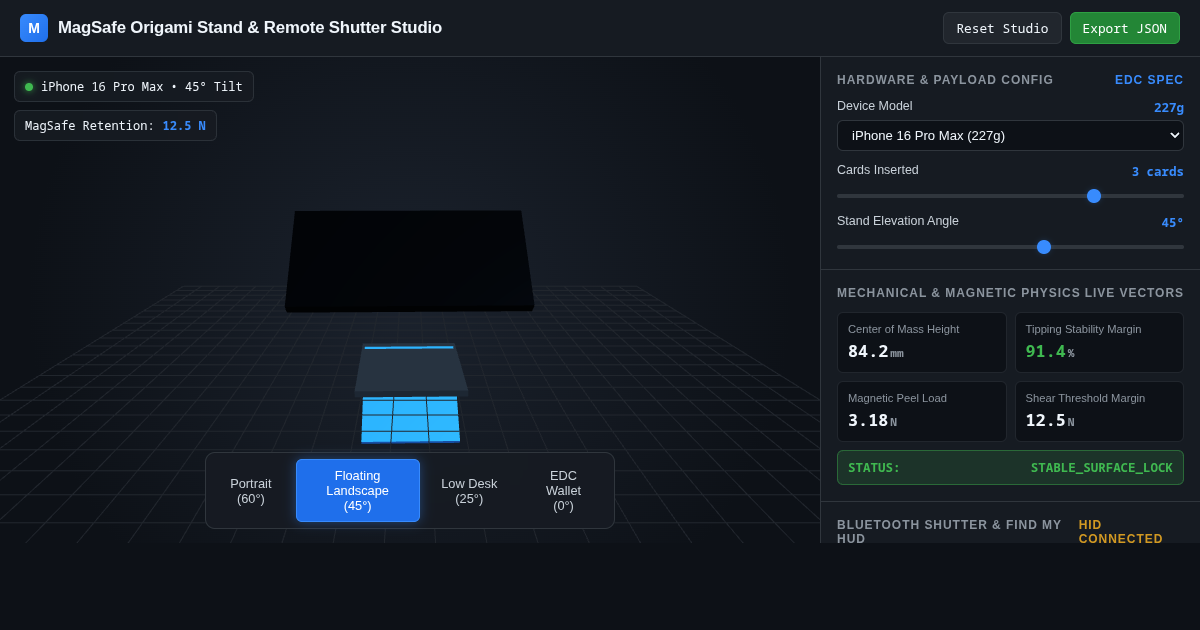
Task: Click the green status dot in device badge
Action: point(29,87)
